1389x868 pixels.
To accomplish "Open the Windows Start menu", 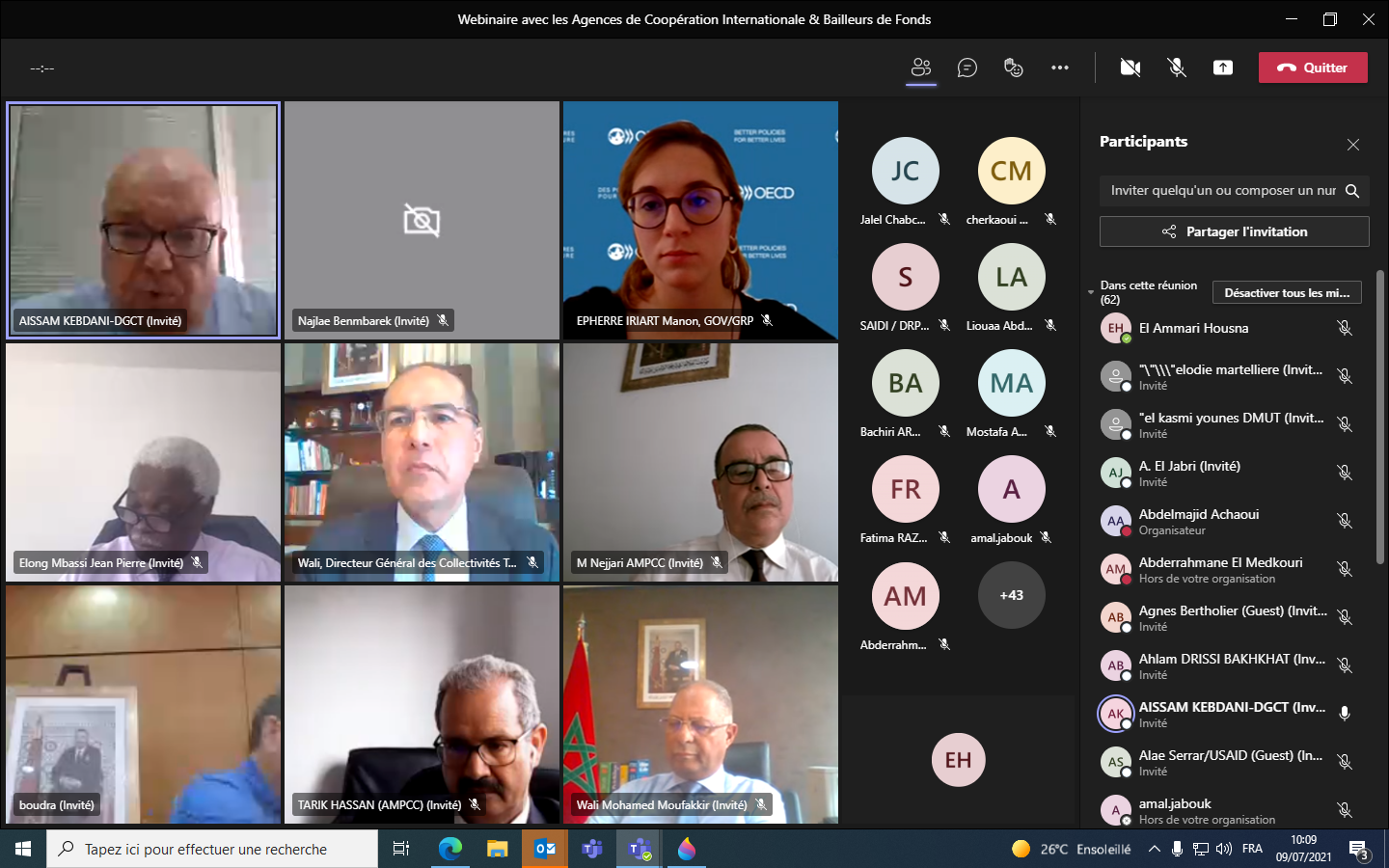I will 23,849.
